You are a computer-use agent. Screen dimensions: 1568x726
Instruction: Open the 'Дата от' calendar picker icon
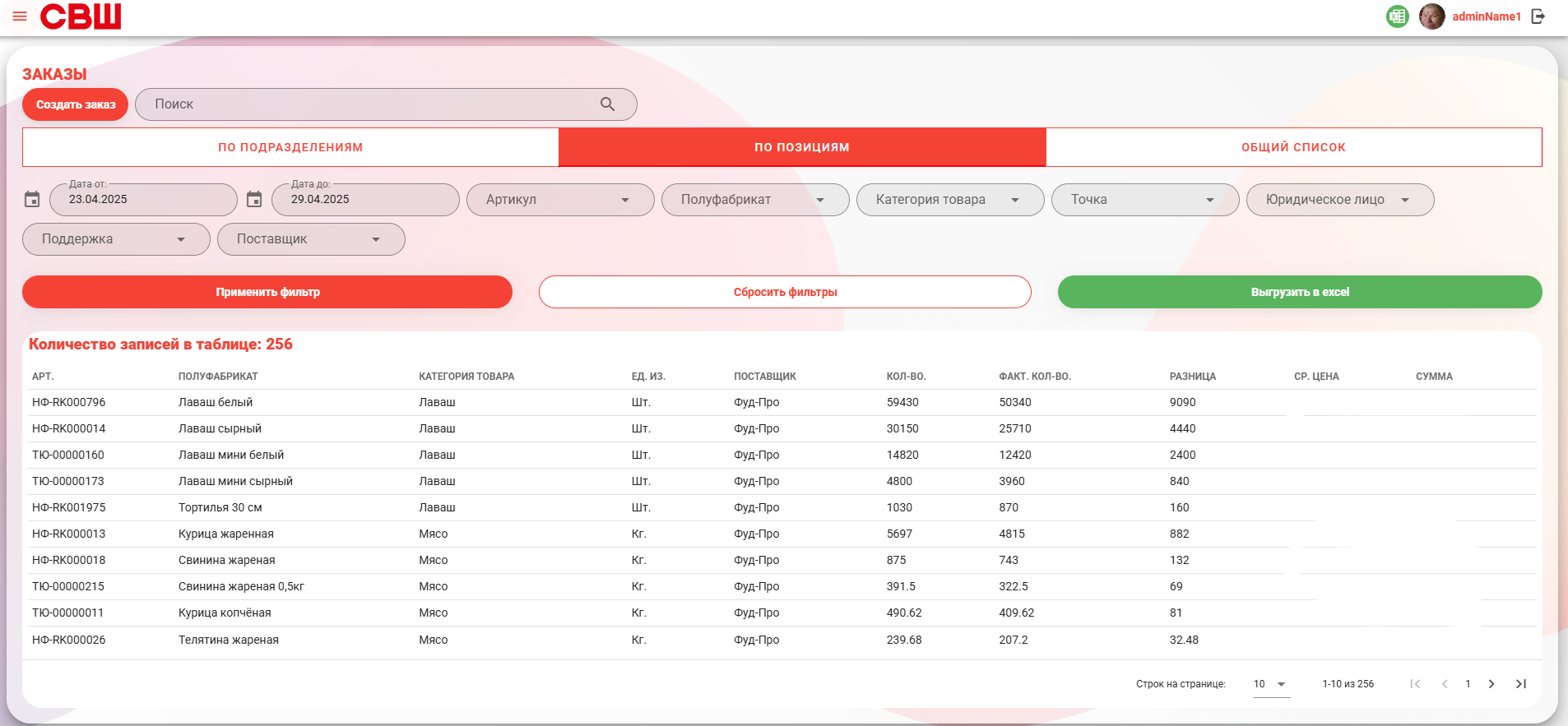32,200
